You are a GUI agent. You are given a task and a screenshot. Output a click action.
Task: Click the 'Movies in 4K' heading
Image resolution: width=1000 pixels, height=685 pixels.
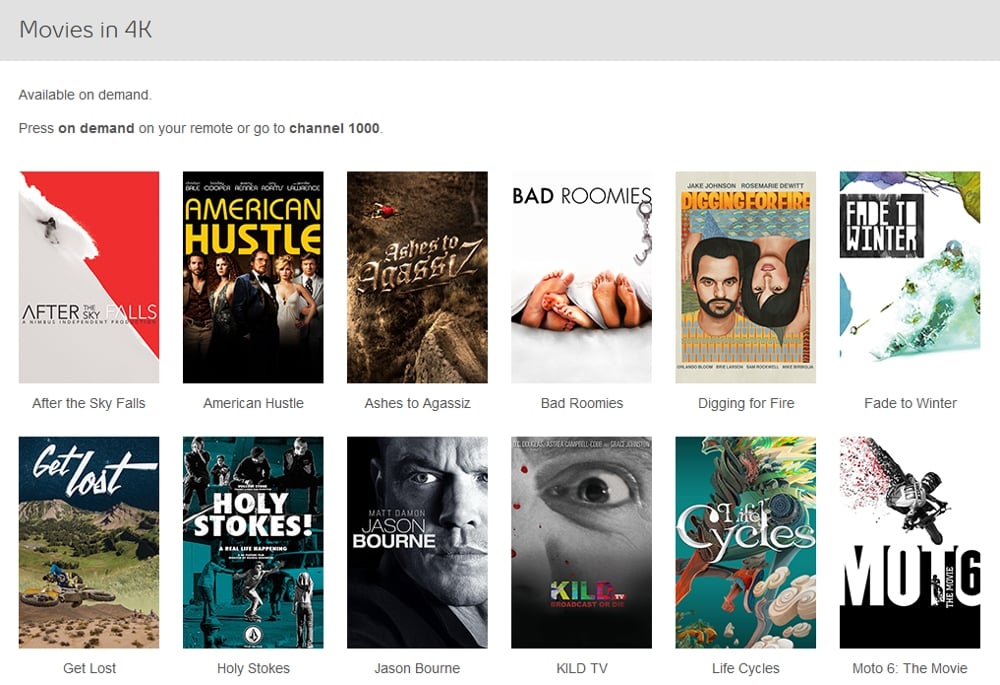pos(85,30)
